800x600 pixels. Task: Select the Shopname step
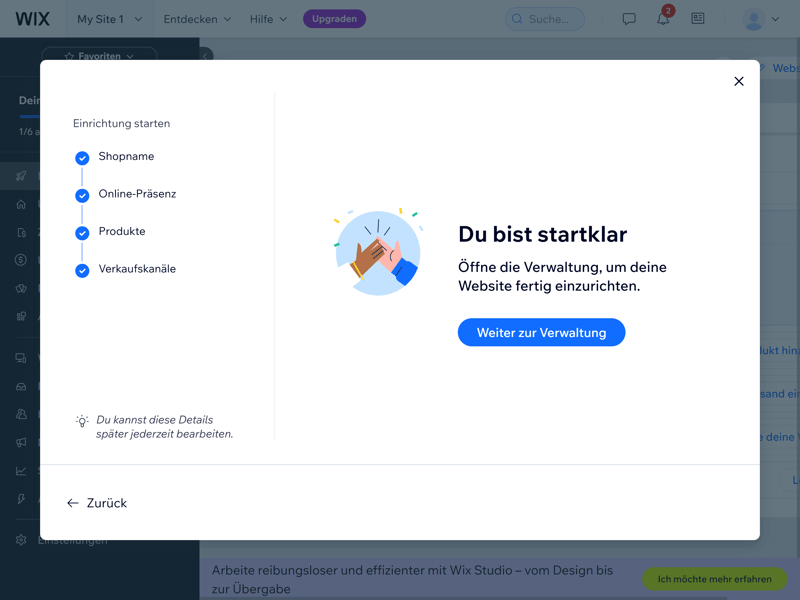point(126,156)
